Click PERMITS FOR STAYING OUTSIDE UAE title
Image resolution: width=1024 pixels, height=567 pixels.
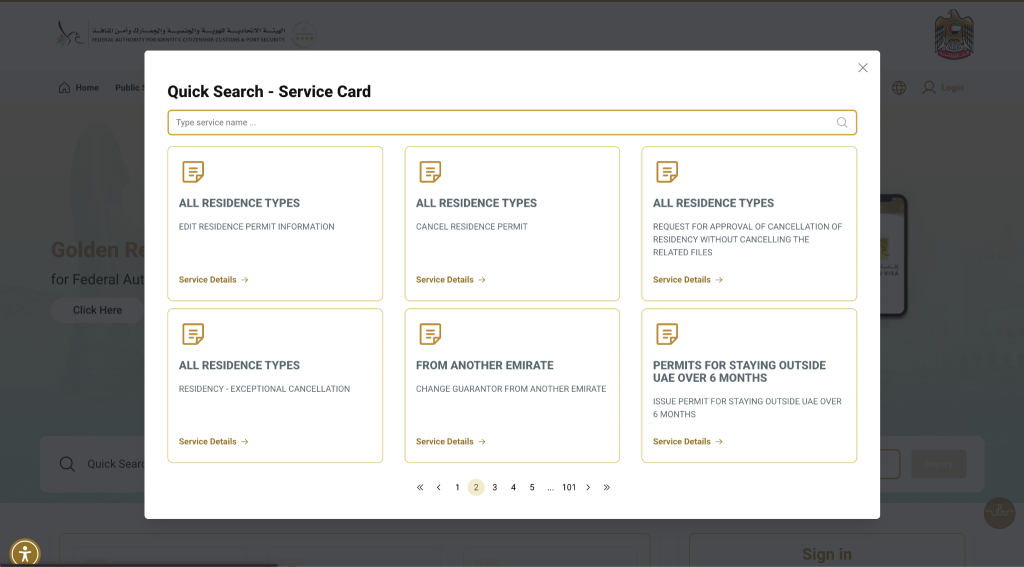pyautogui.click(x=739, y=372)
